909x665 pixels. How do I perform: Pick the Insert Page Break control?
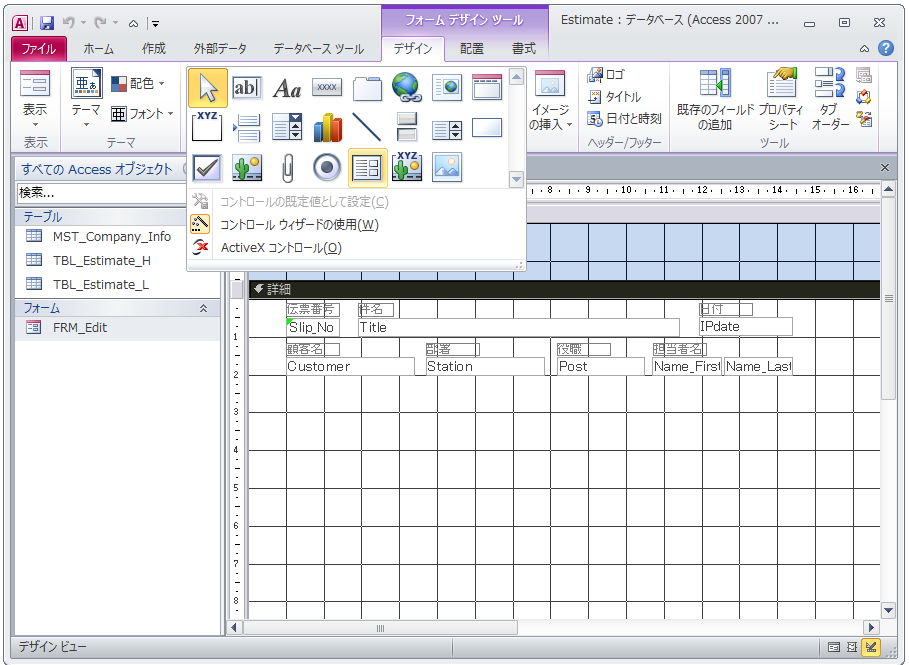247,128
